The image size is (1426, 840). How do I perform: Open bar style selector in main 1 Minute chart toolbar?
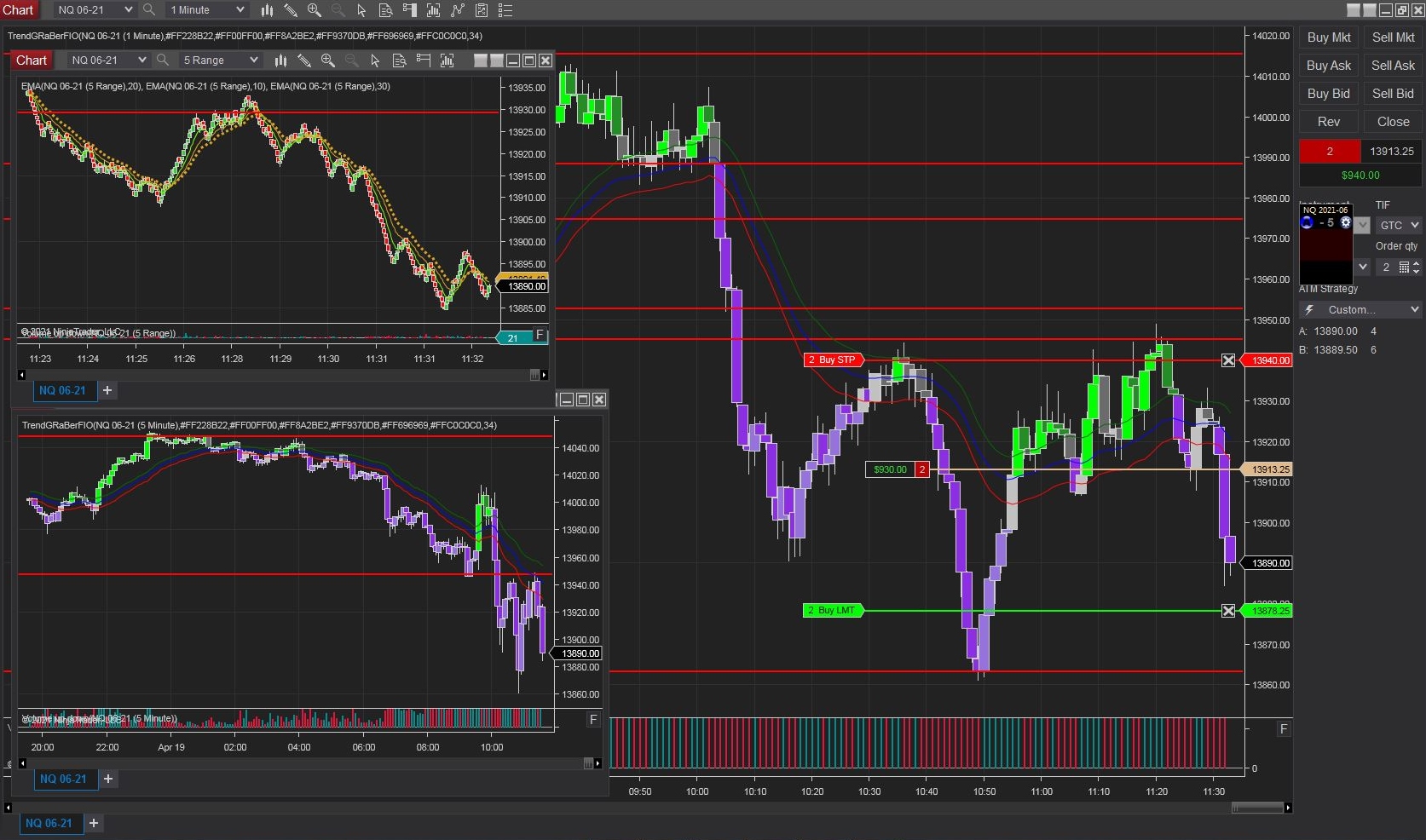267,10
